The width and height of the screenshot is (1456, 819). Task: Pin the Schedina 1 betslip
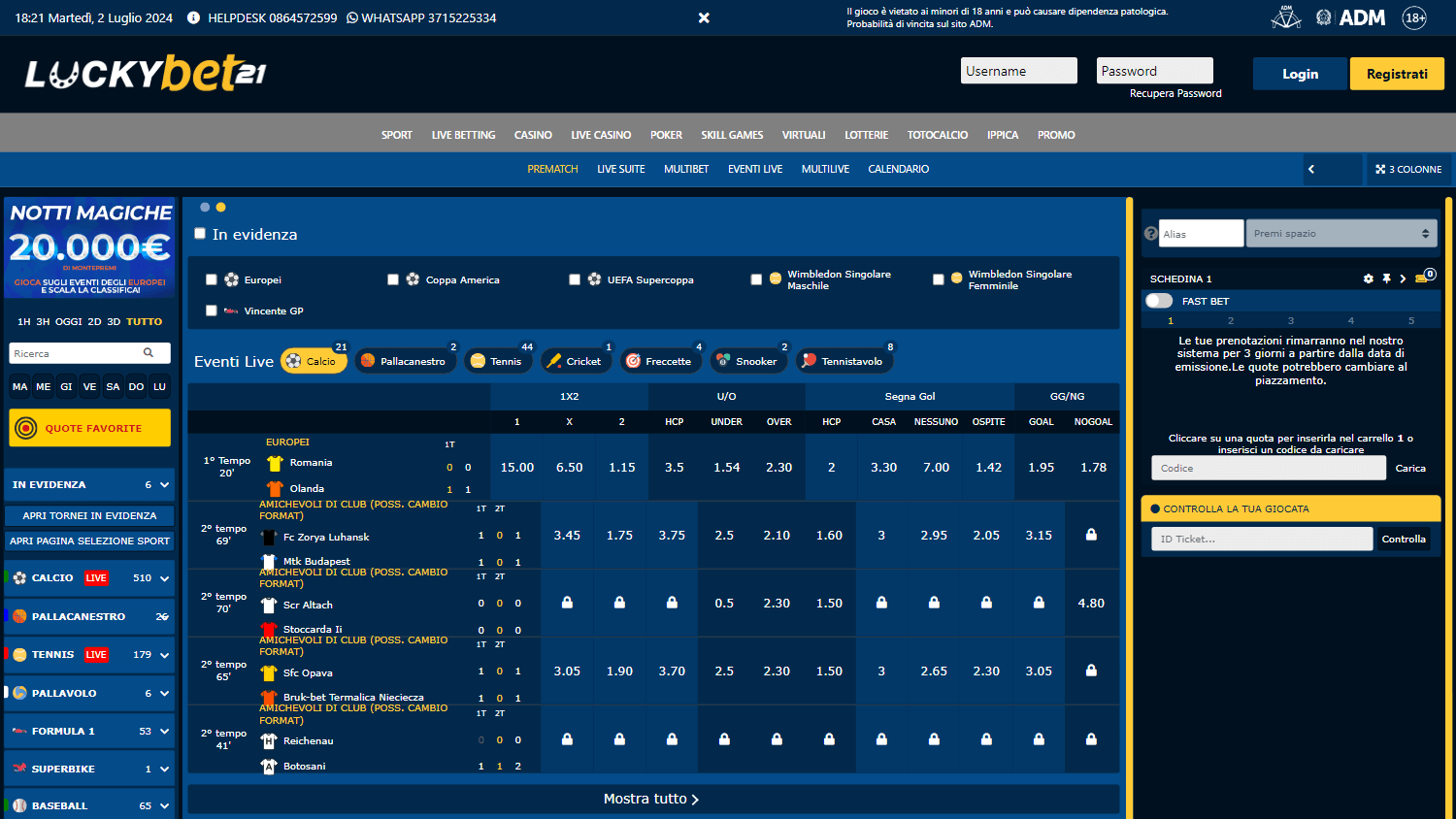click(x=1387, y=278)
